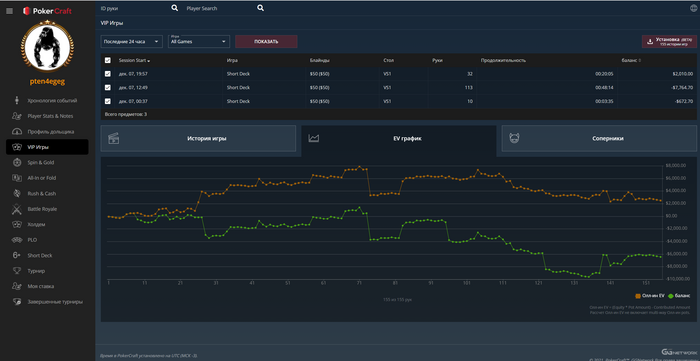
Task: Click the Short Deck 6+ sidebar icon
Action: click(17, 255)
